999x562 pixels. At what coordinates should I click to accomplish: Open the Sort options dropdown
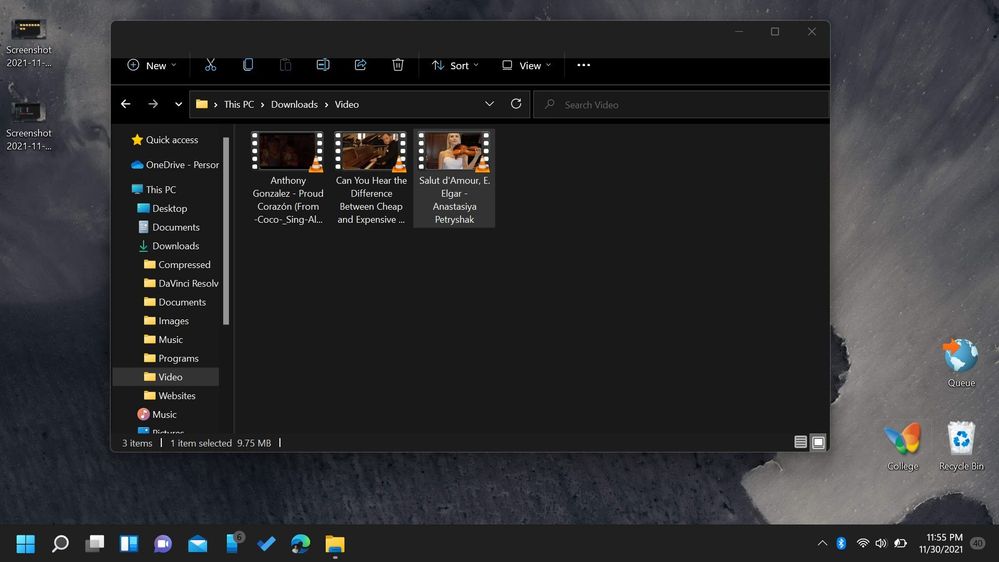click(x=455, y=66)
